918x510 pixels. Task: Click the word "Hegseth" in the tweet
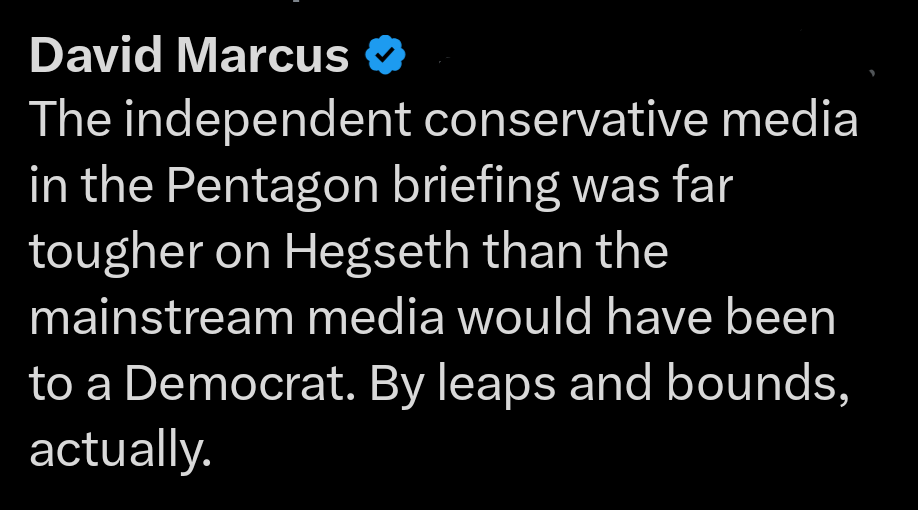click(x=377, y=253)
